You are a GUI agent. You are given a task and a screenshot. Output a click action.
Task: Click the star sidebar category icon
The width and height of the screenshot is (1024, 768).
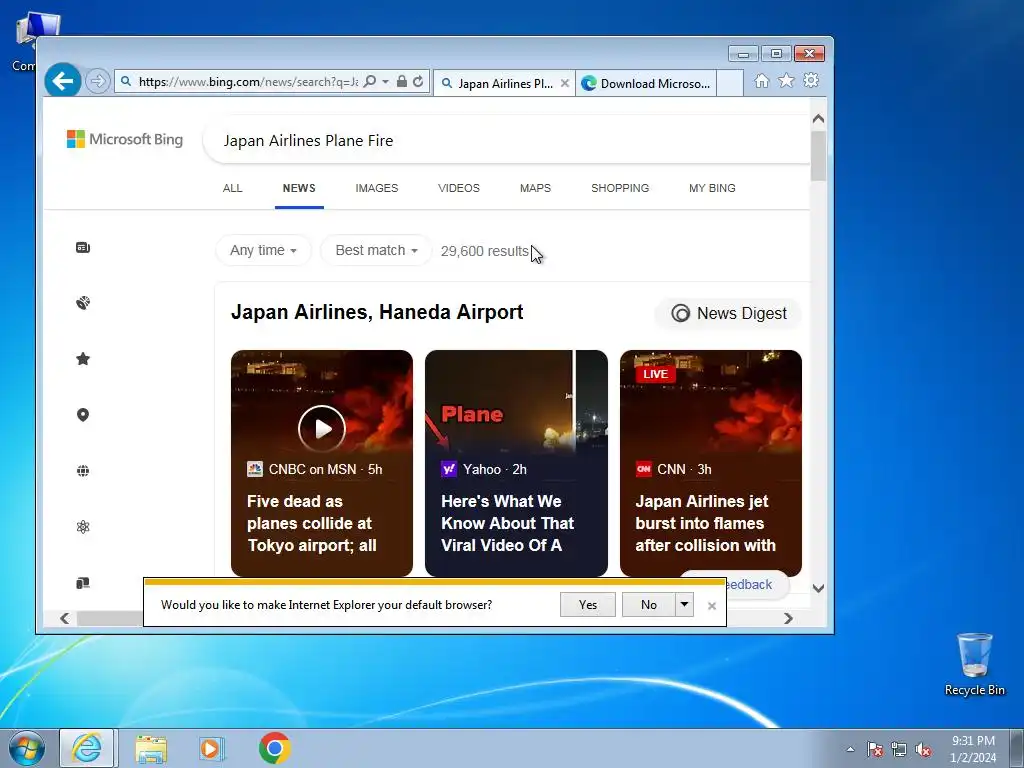[x=83, y=359]
